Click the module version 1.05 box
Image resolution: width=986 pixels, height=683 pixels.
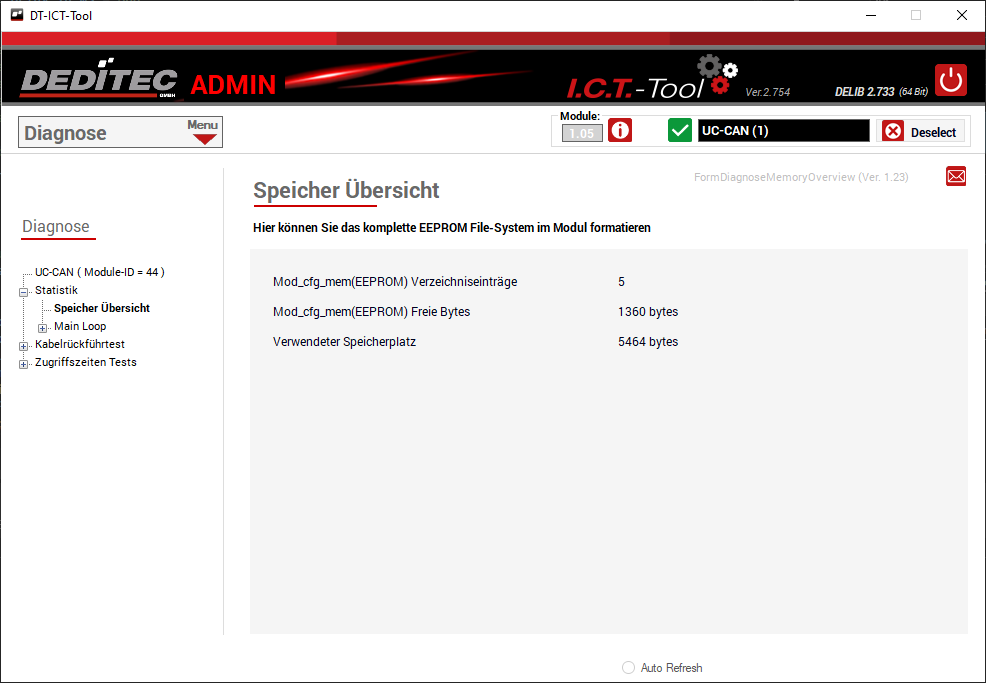coord(582,133)
